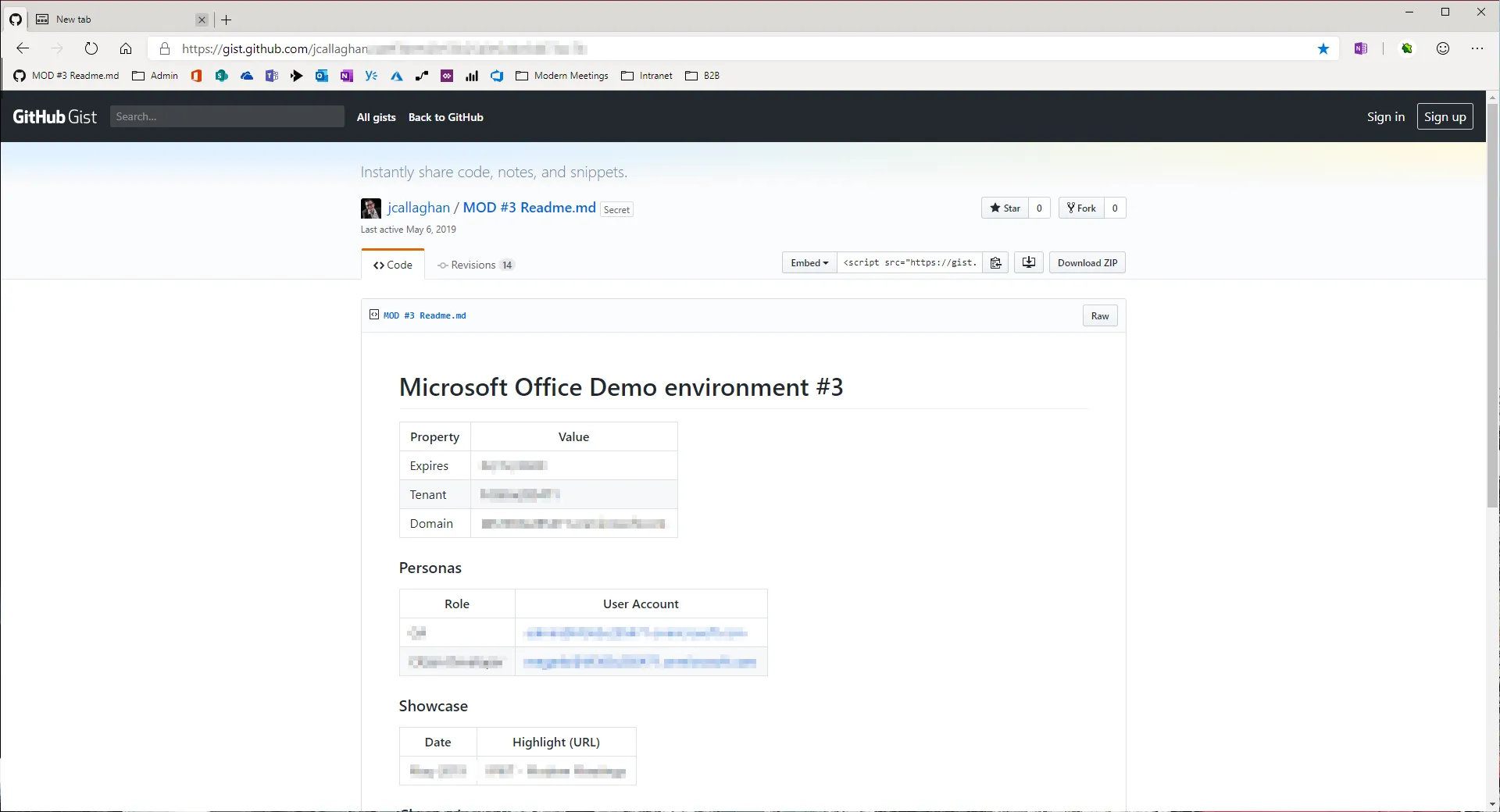Send feedback via smiley icon

click(x=1443, y=48)
